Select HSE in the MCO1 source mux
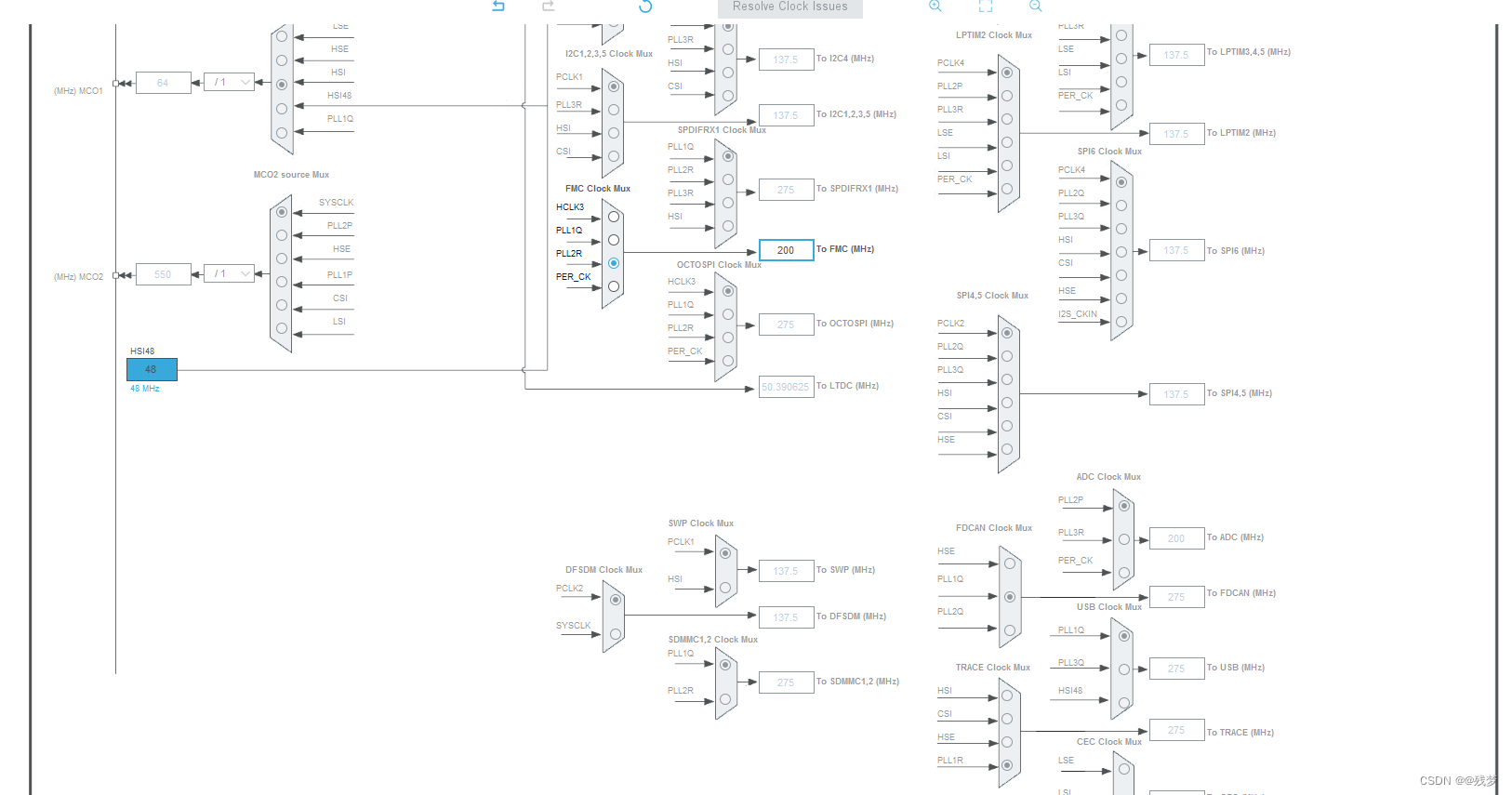The height and width of the screenshot is (795, 1512). tap(282, 60)
